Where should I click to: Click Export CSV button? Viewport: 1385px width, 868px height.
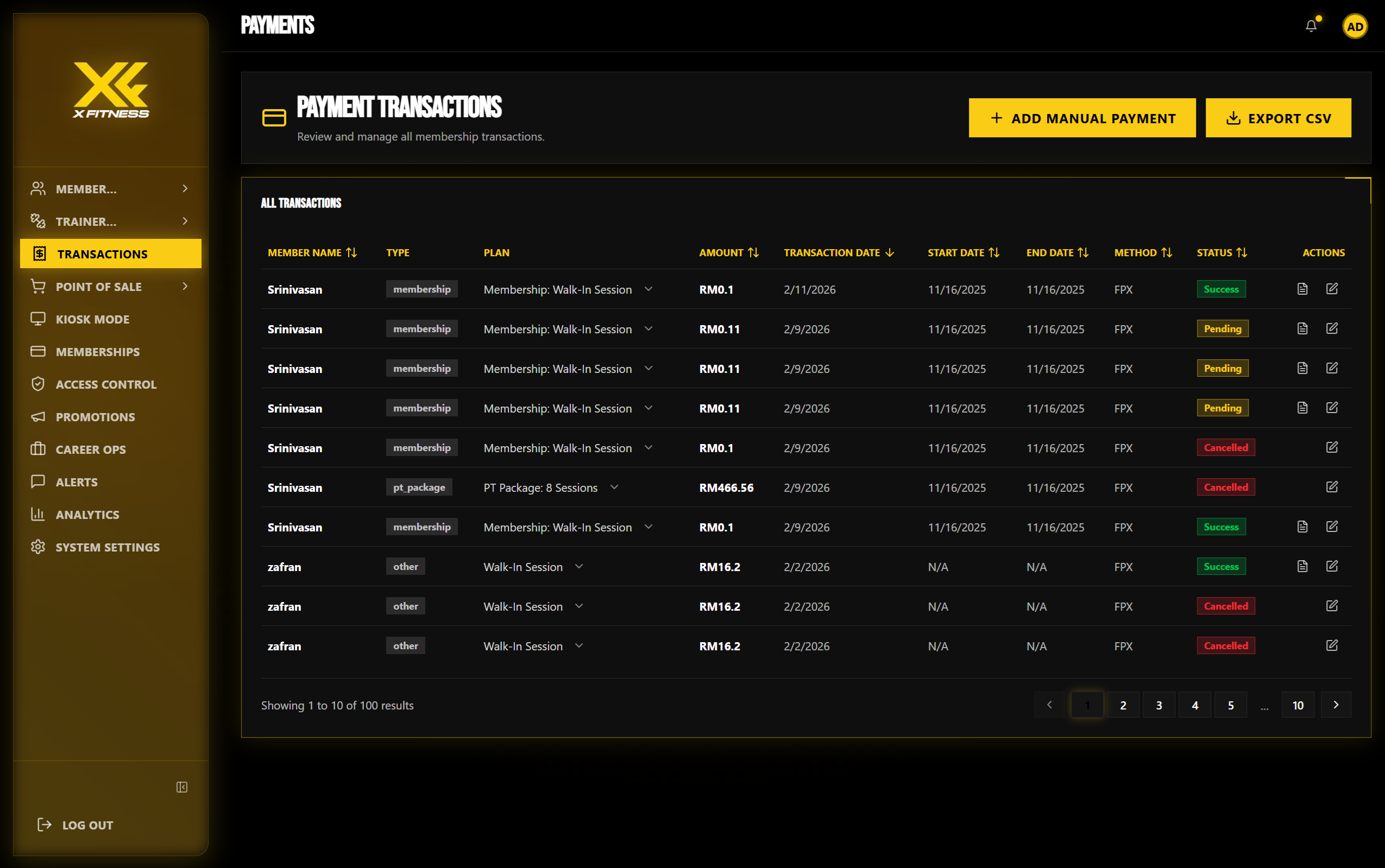click(1277, 118)
